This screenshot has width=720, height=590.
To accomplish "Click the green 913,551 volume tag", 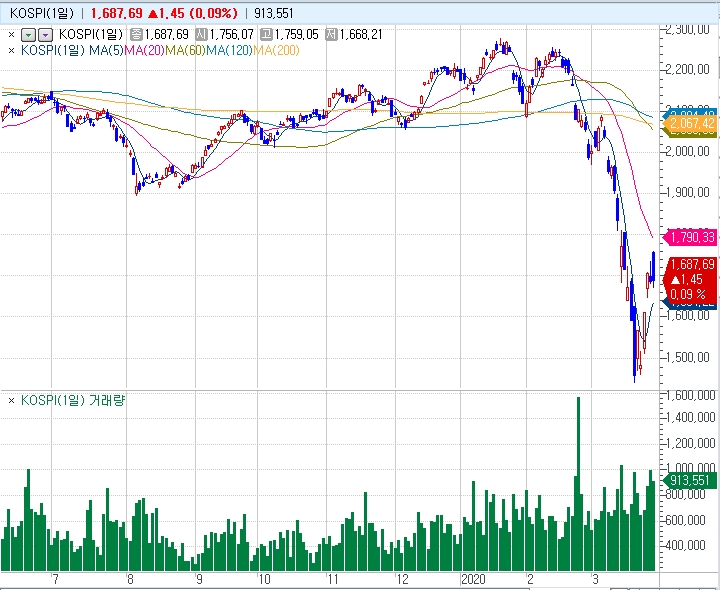I will [690, 481].
